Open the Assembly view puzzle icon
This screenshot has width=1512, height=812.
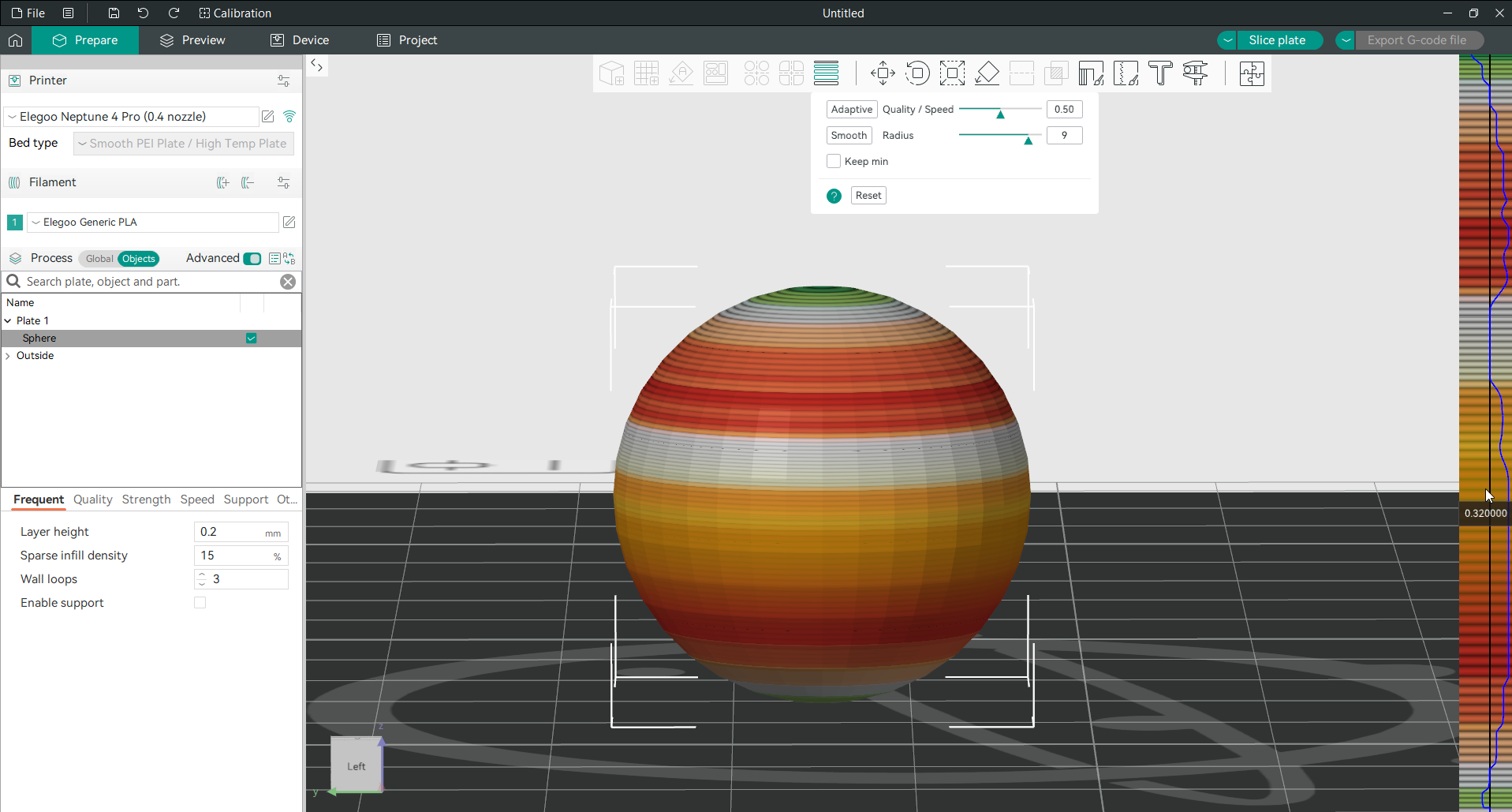[x=1252, y=73]
